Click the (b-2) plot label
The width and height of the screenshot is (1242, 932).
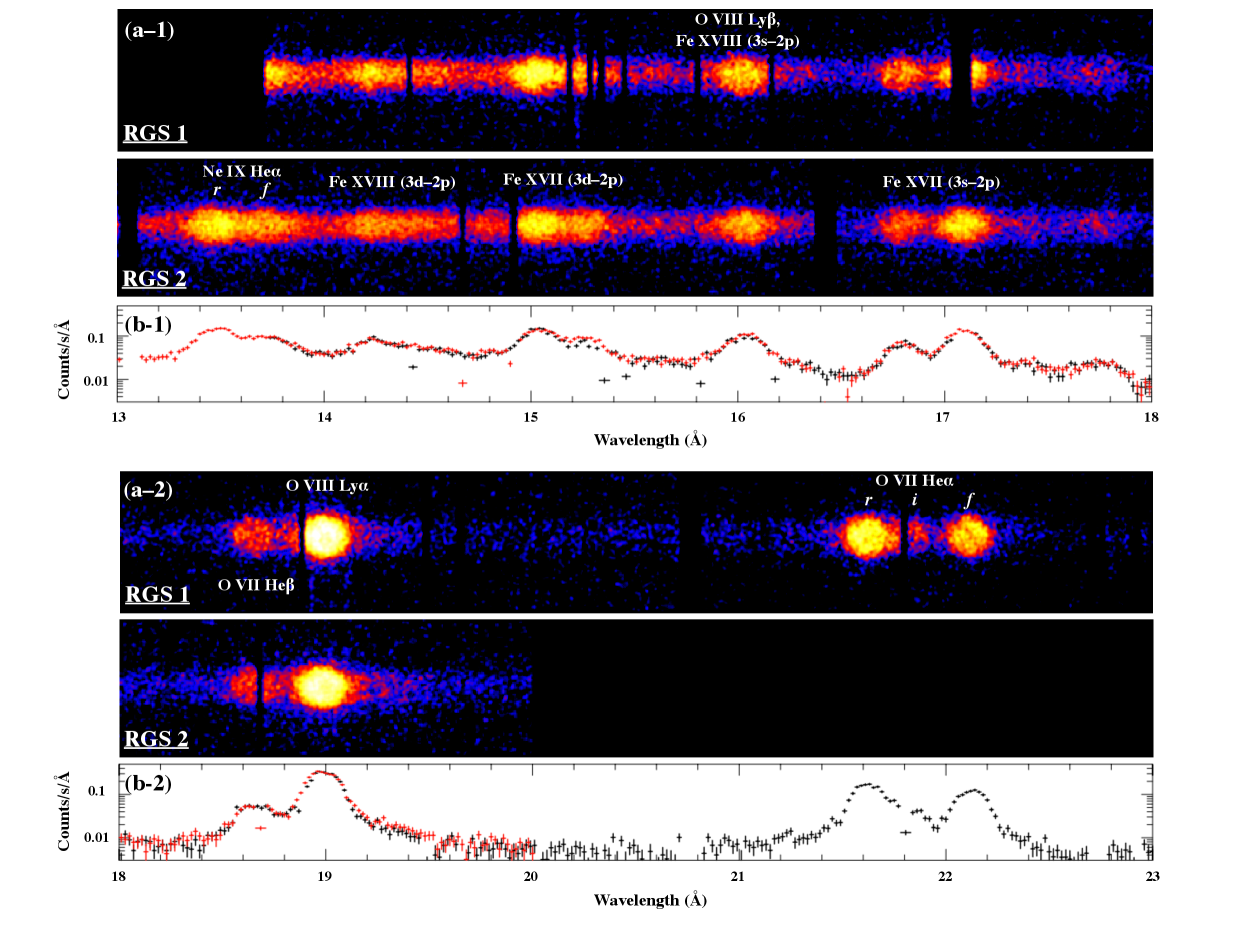tap(147, 783)
